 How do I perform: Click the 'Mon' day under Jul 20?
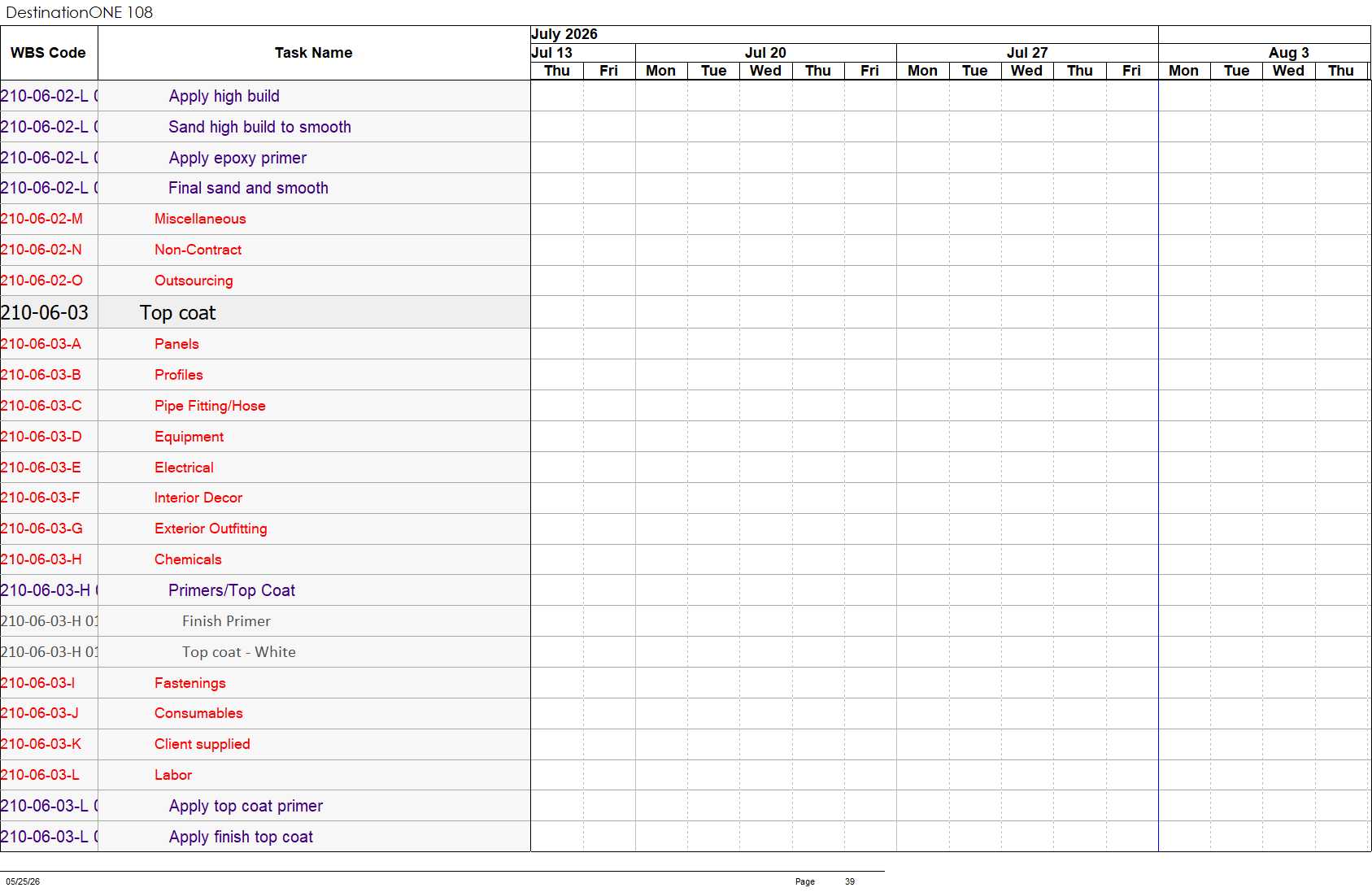coord(661,71)
